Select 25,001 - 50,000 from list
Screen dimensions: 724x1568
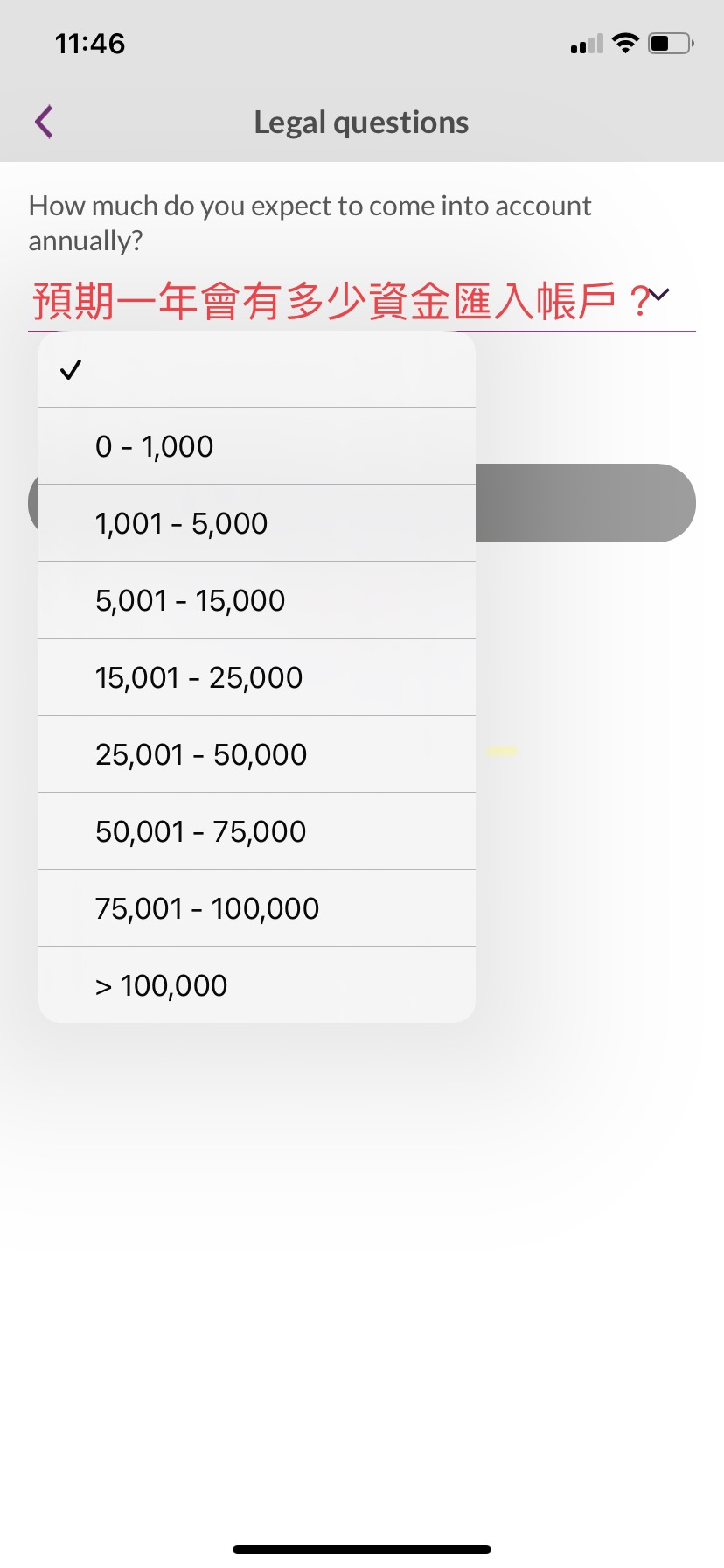click(x=257, y=754)
